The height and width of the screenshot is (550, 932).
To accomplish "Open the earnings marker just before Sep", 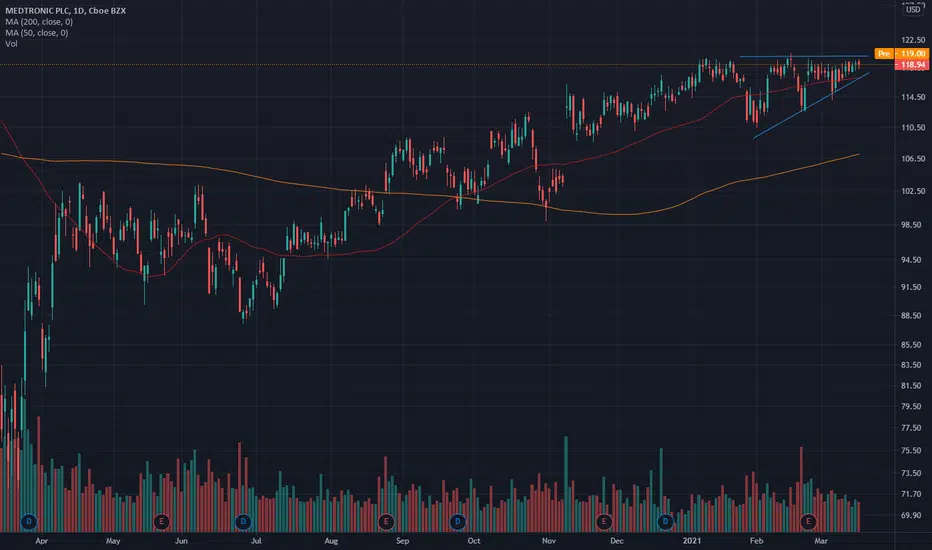I will coord(386,521).
